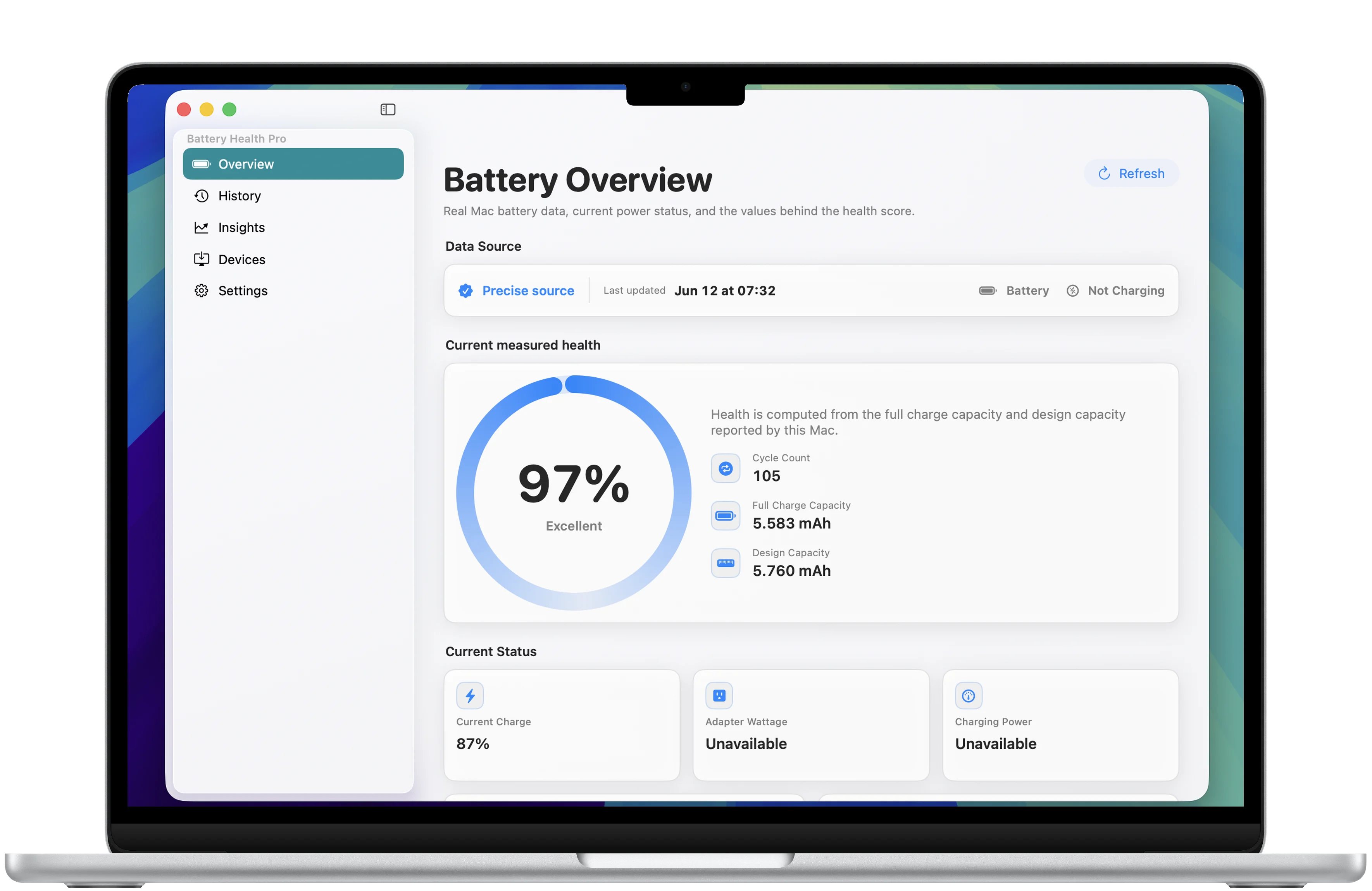Click the Charging Power Unavailable value
Viewport: 1372px width, 891px height.
click(996, 744)
